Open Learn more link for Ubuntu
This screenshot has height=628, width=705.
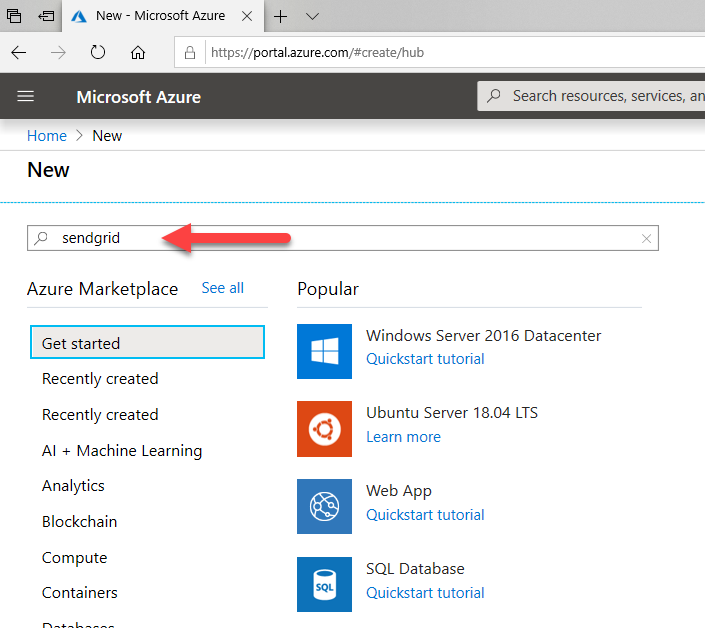pos(403,437)
